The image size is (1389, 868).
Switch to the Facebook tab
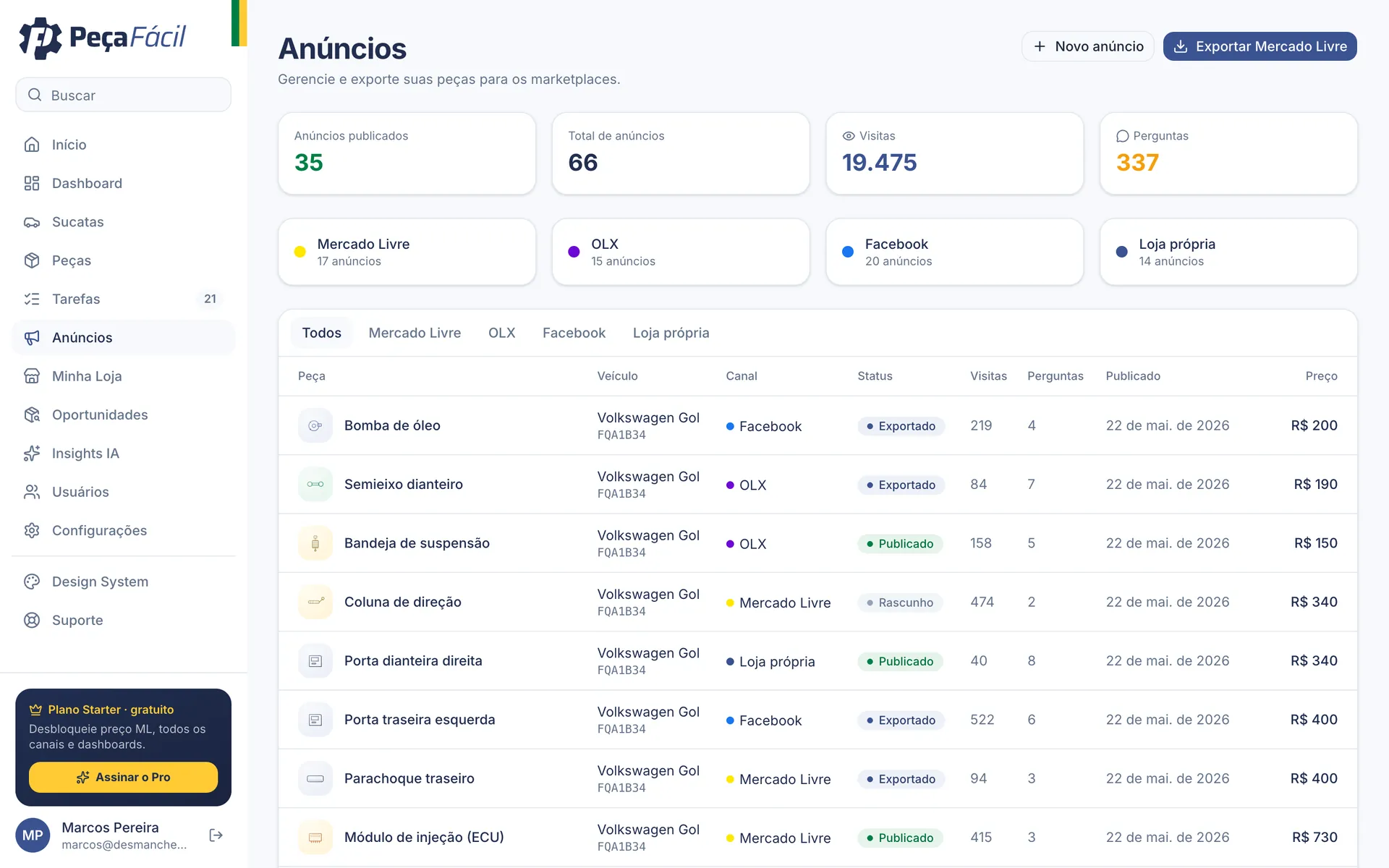574,333
